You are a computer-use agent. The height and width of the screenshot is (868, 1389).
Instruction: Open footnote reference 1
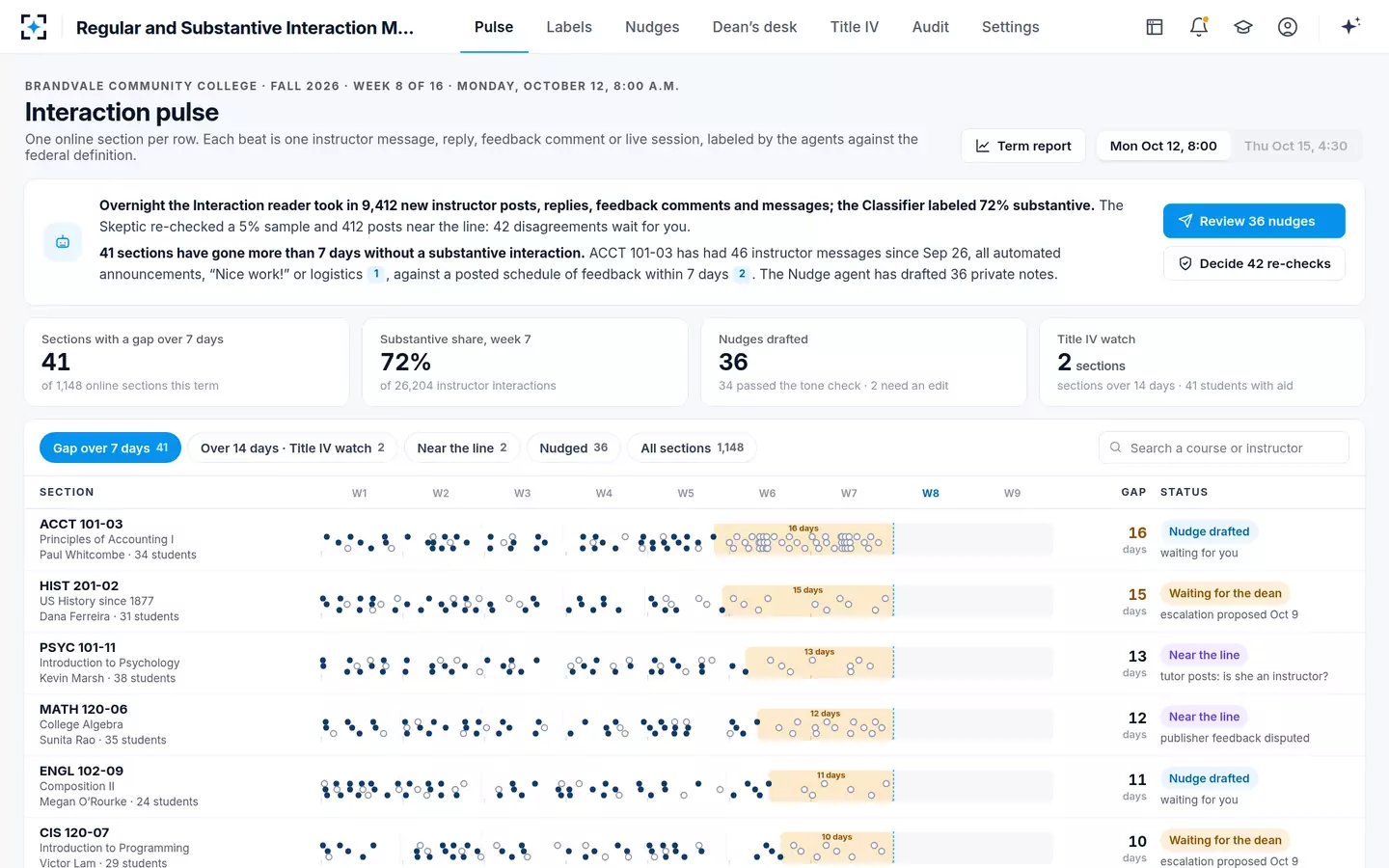(376, 274)
